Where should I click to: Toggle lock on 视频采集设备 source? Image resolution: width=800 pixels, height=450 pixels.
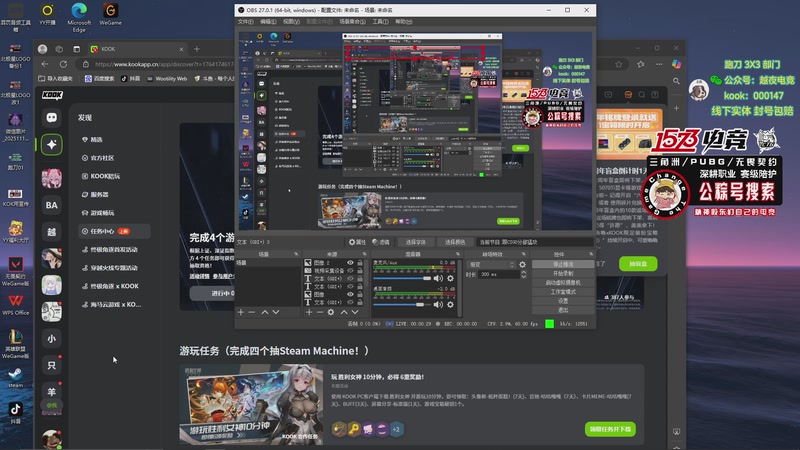(360, 271)
